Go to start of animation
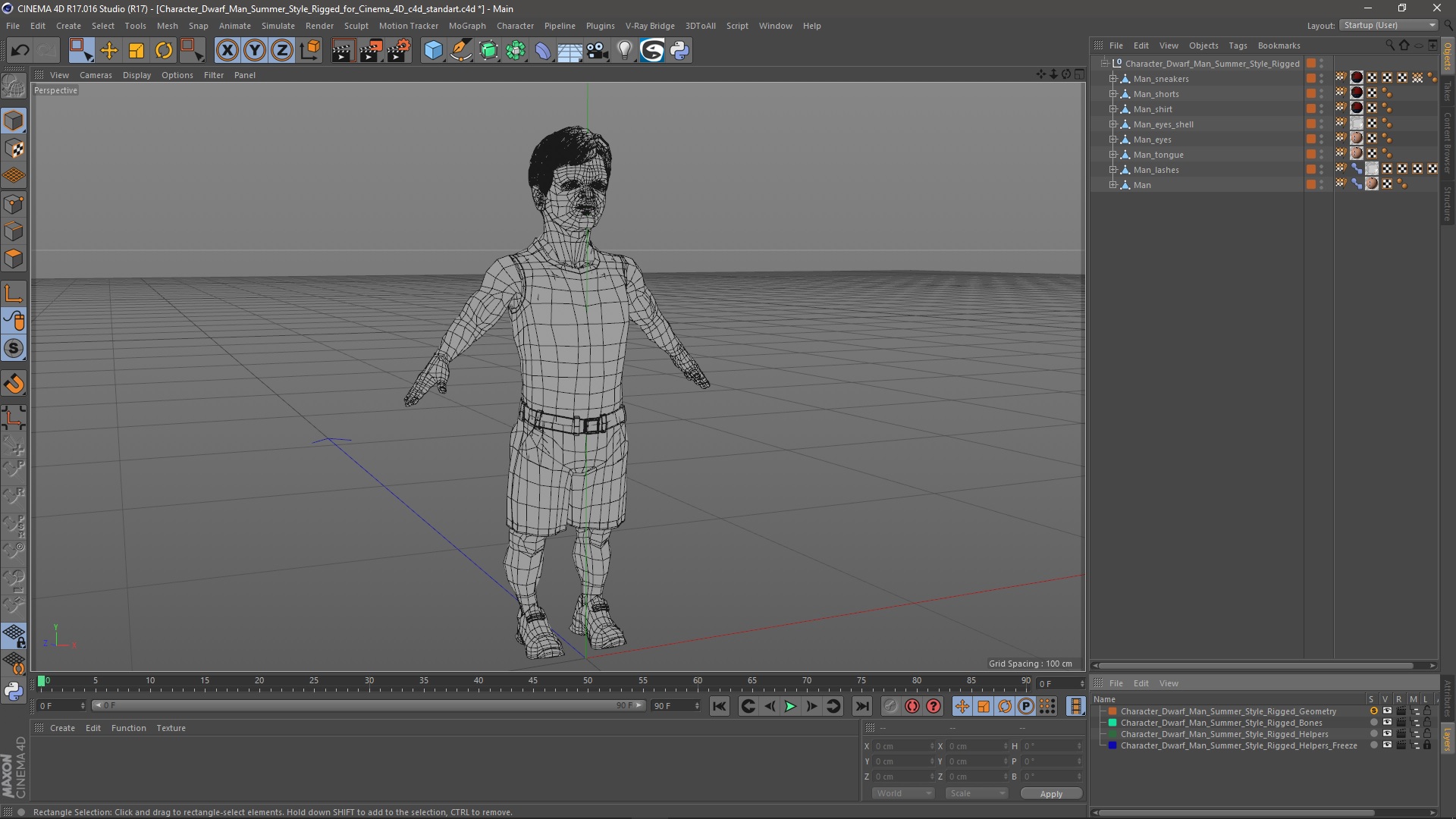 click(x=719, y=706)
